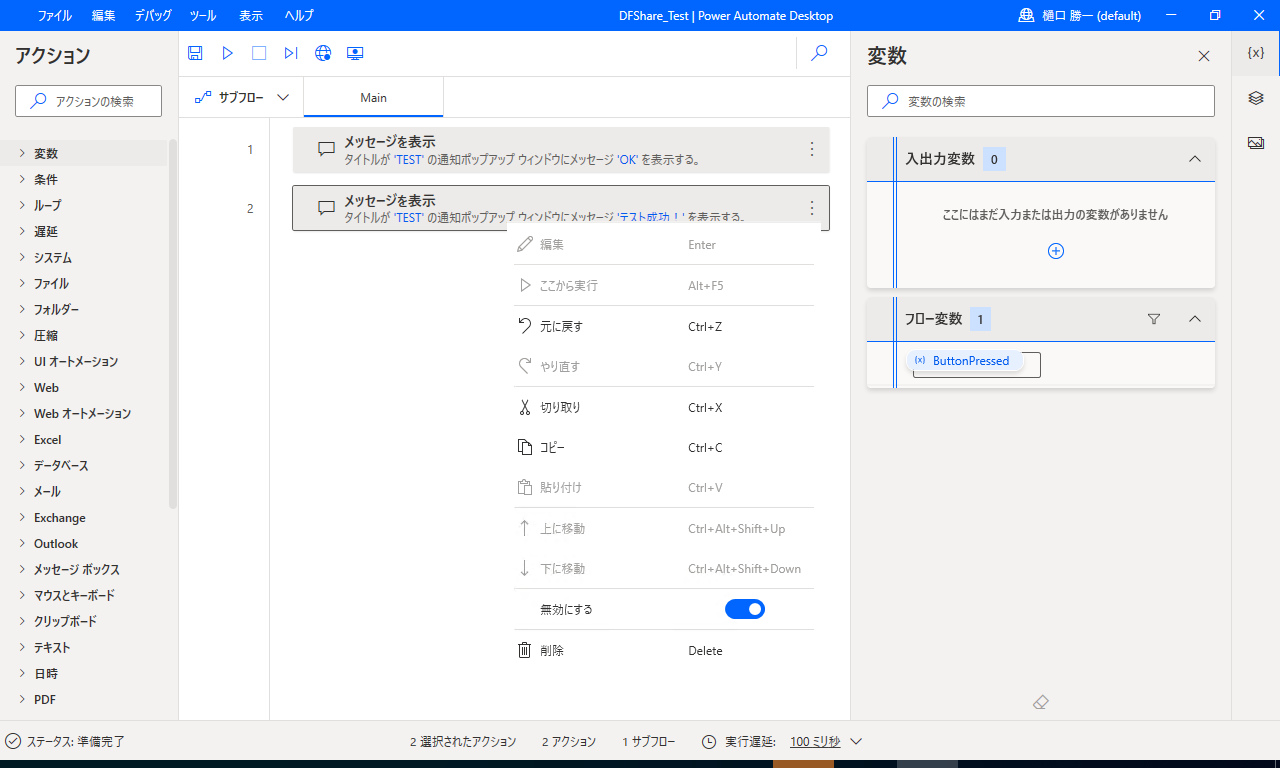The image size is (1280, 768).
Task: Filter the flow variables
Action: point(1154,319)
